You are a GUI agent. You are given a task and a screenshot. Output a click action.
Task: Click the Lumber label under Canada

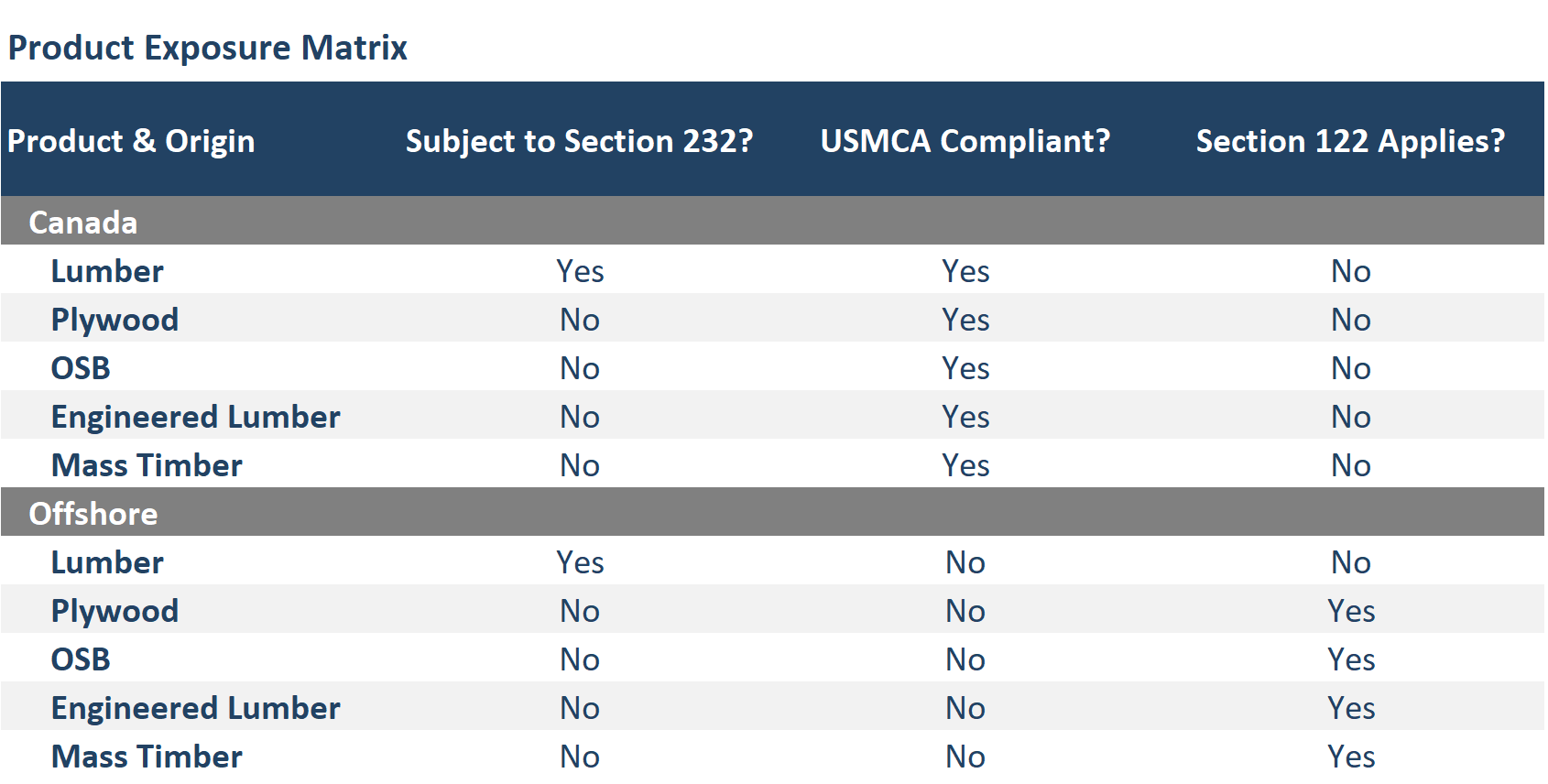107,271
